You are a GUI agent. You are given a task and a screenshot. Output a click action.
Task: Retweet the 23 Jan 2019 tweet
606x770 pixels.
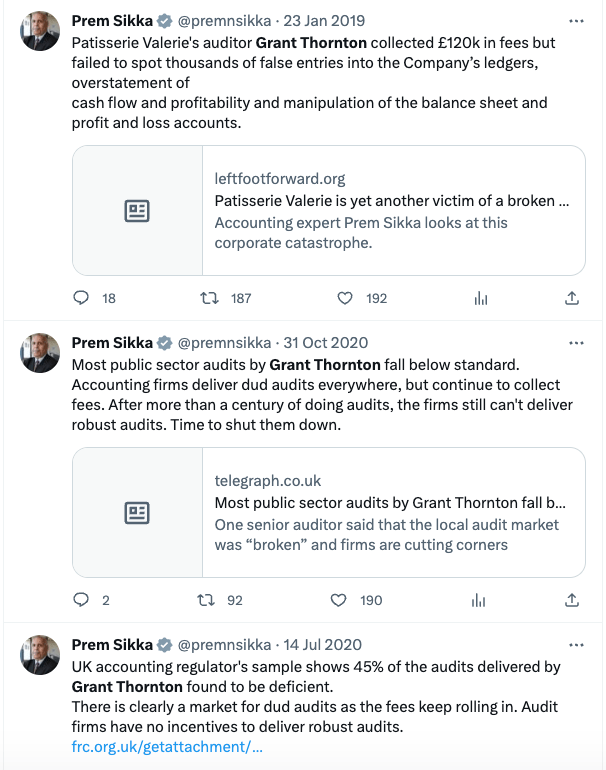coord(209,298)
